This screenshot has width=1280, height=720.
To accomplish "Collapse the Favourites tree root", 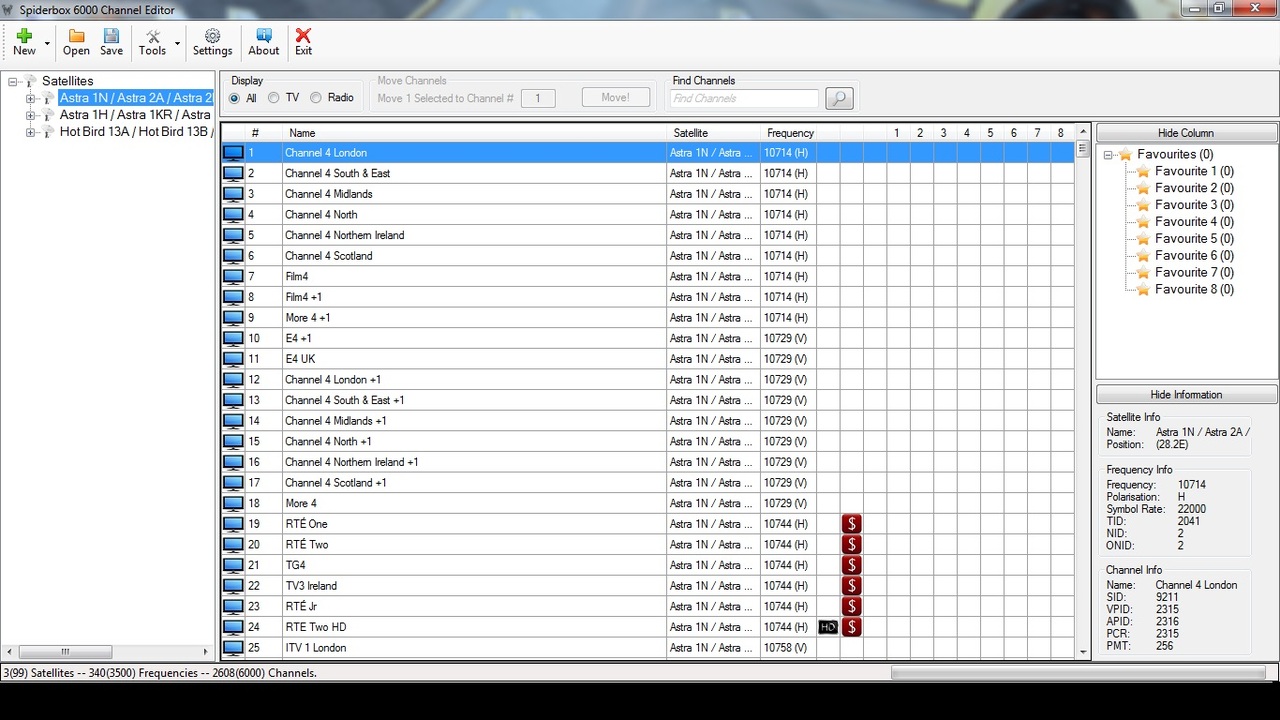I will pos(1108,155).
